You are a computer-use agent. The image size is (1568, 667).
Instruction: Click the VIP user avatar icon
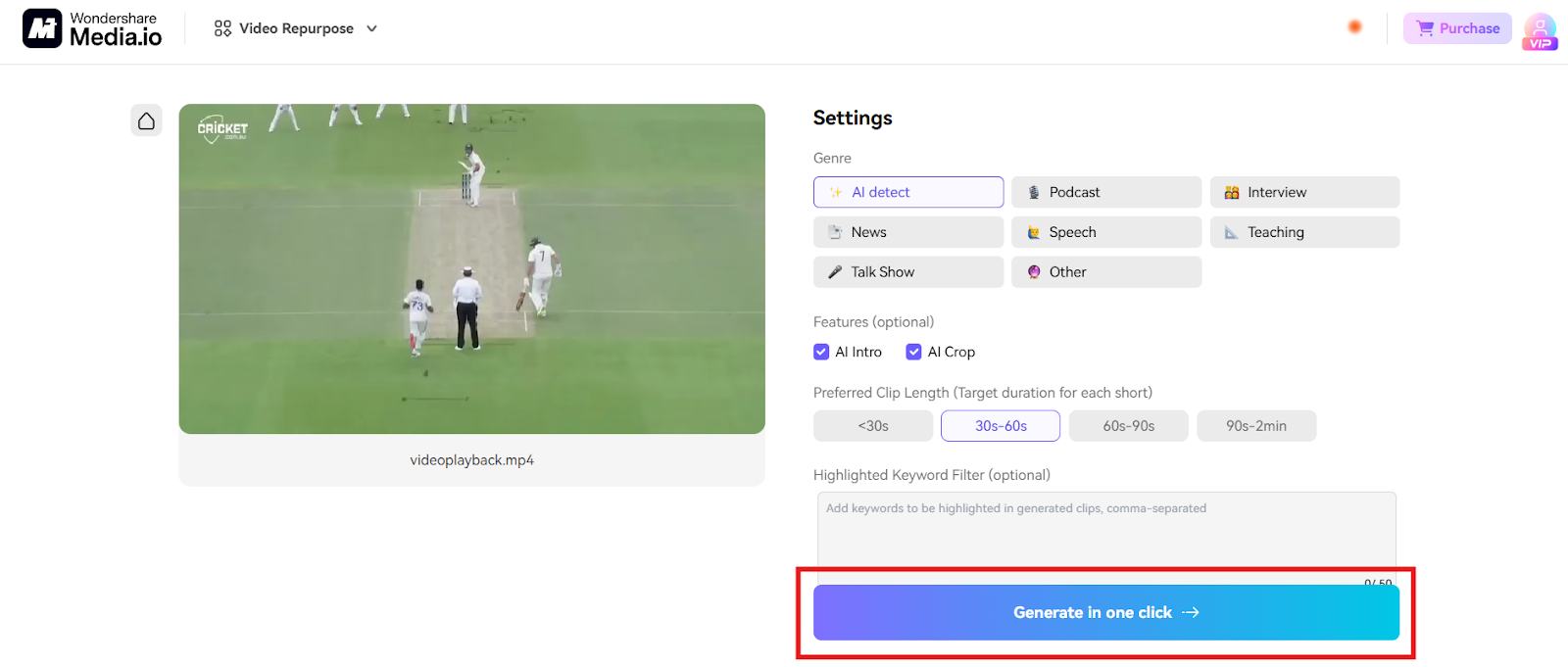tap(1540, 30)
